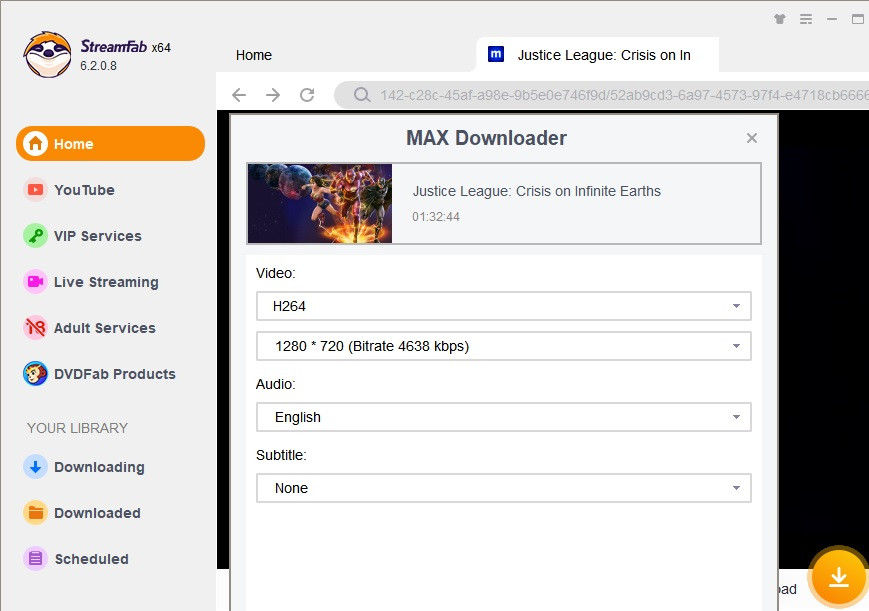Screen dimensions: 869x611
Task: Close the MAX Downloader dialog
Action: pyautogui.click(x=752, y=138)
